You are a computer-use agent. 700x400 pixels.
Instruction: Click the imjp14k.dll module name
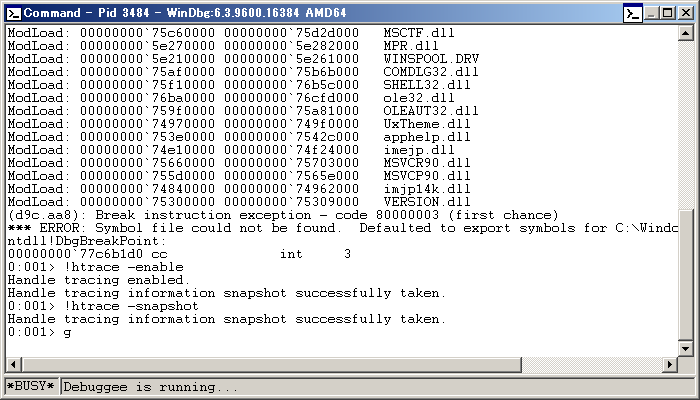click(x=427, y=189)
